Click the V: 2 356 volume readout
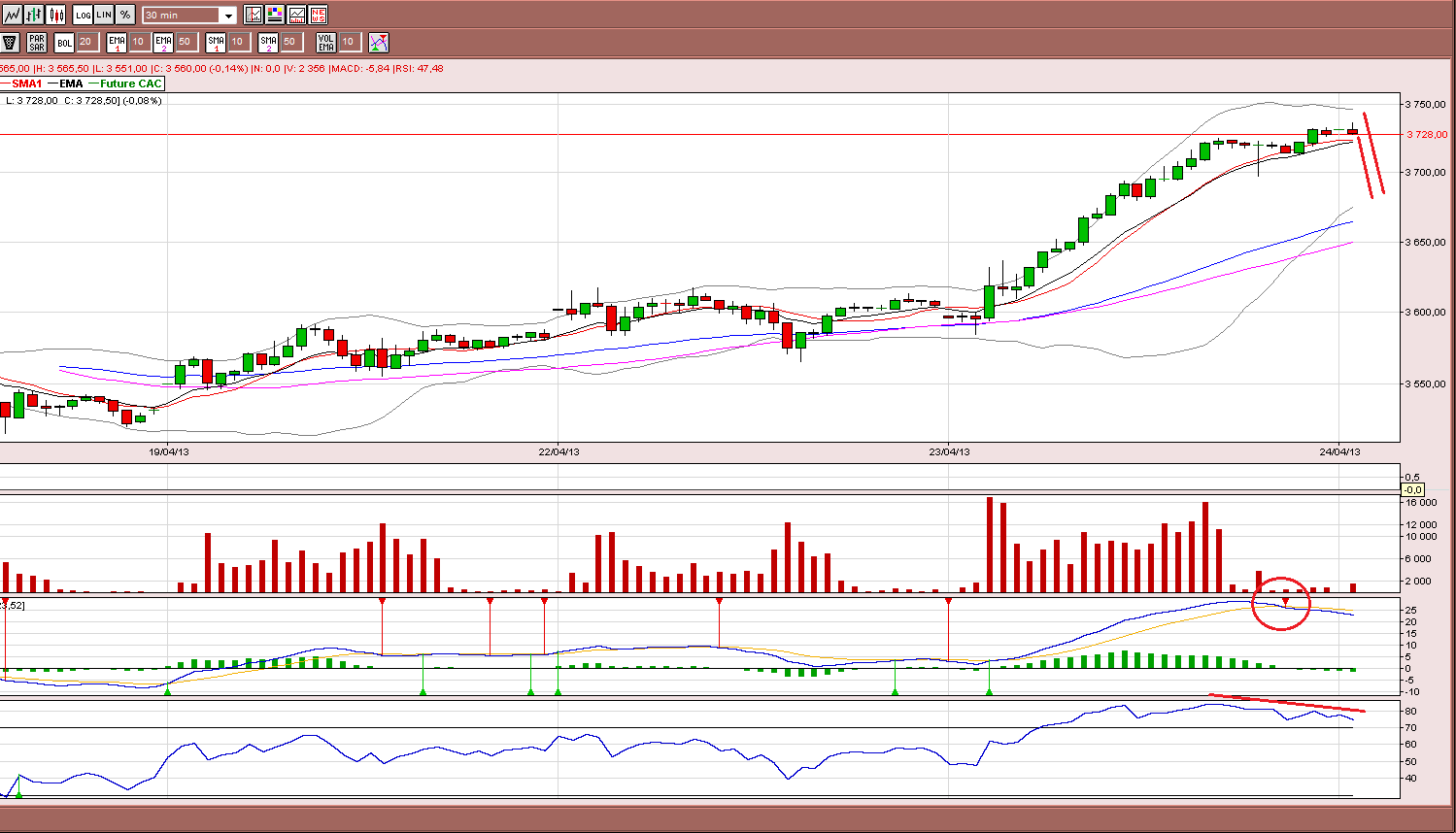This screenshot has width=1456, height=833. (304, 69)
